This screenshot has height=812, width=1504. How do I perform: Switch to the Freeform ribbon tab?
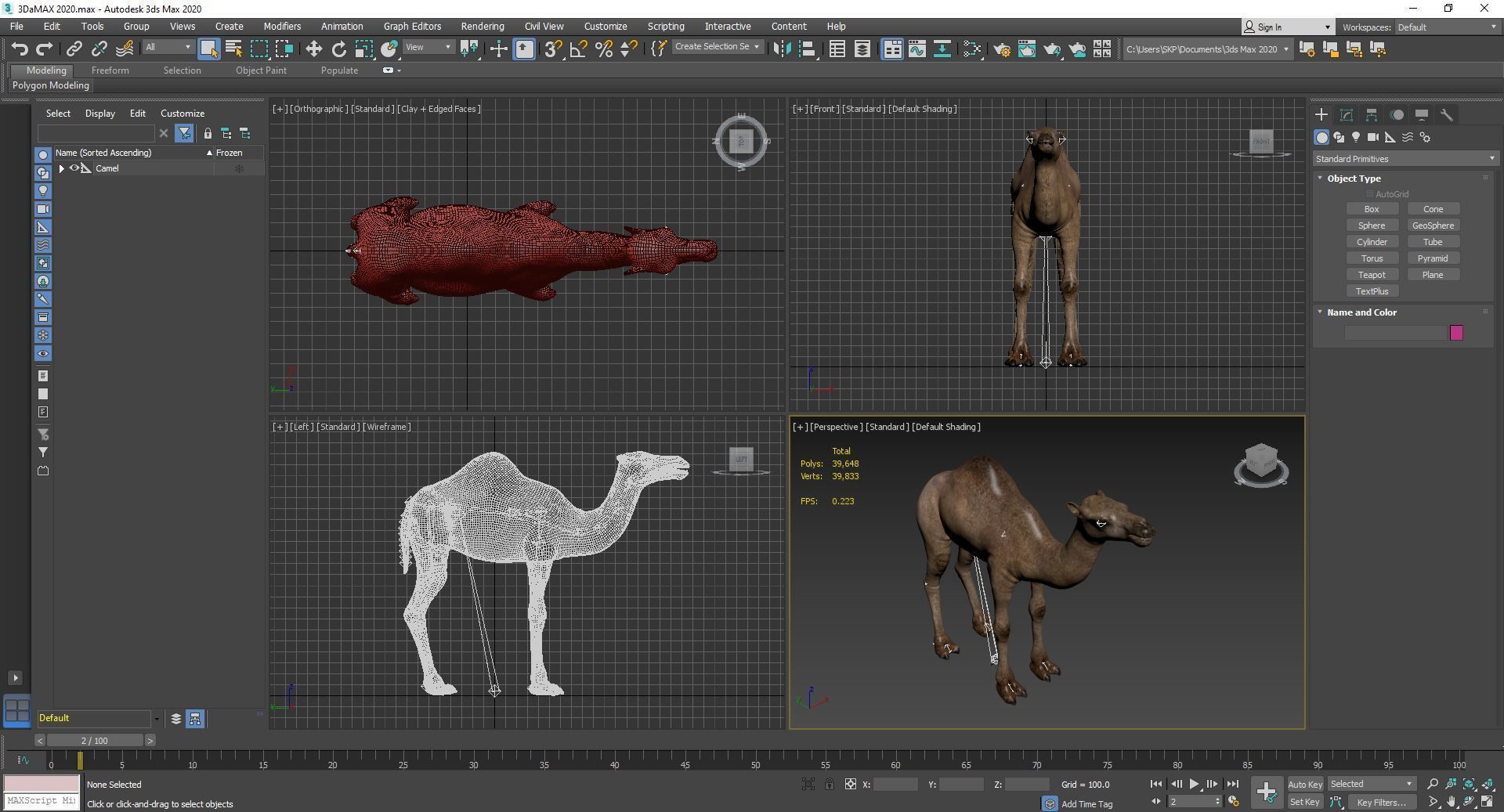110,70
